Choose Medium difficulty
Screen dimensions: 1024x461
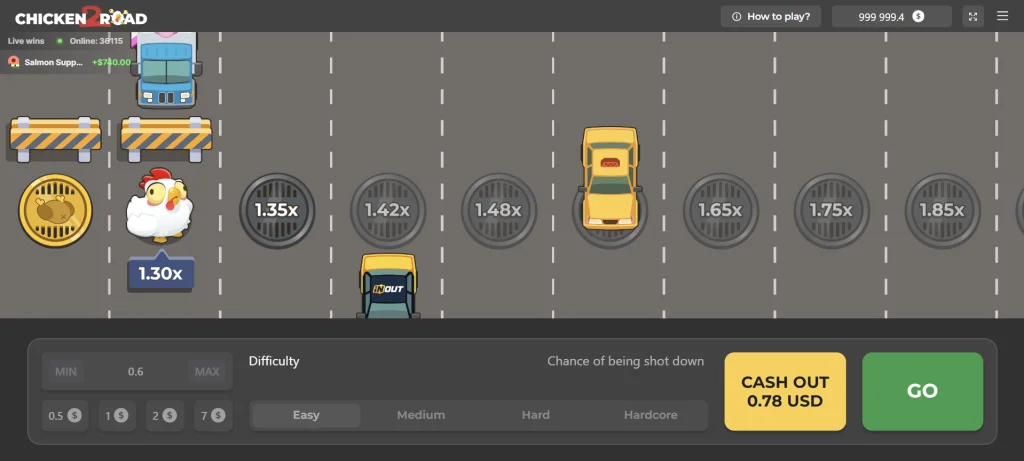421,415
